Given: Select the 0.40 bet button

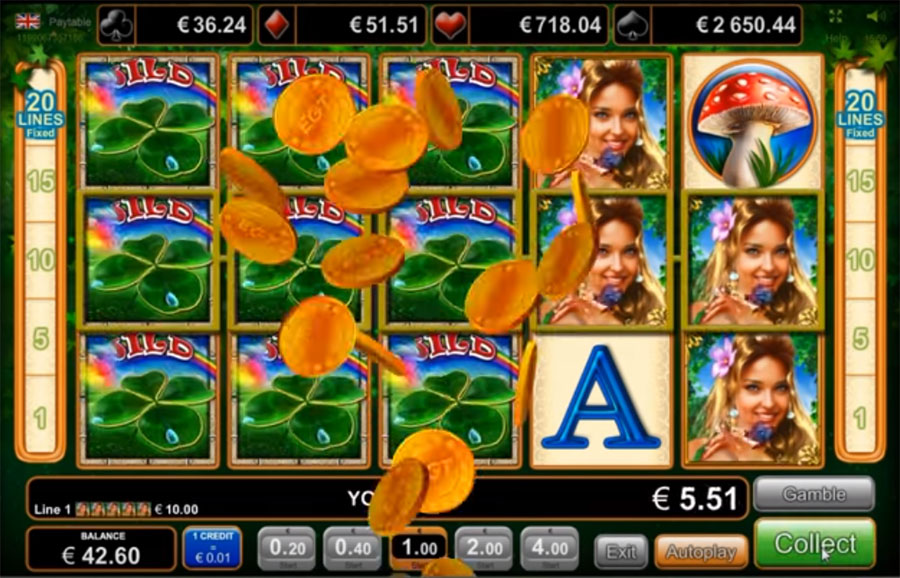Looking at the screenshot, I should click(353, 548).
